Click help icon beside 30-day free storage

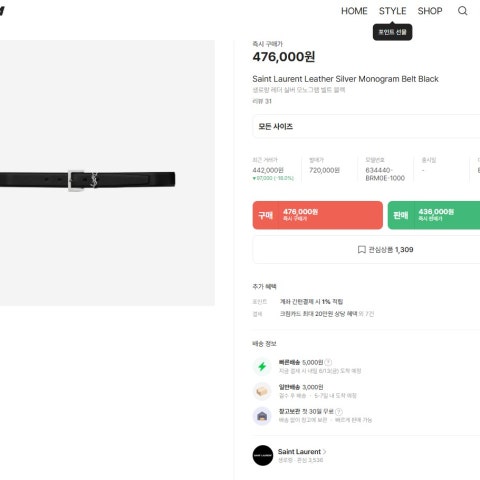(339, 412)
